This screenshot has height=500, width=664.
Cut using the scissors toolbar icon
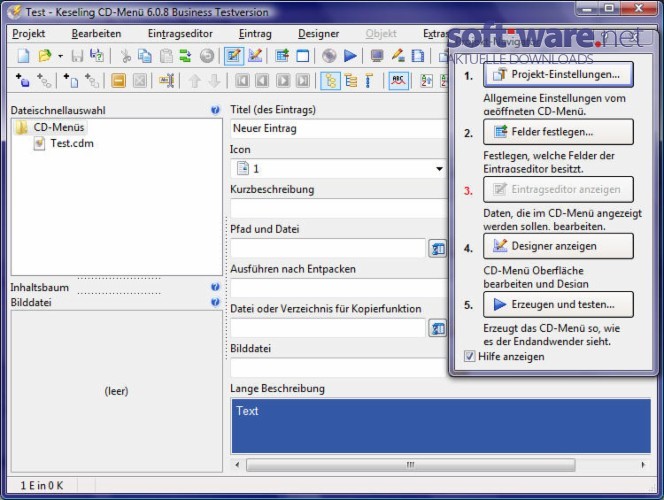[125, 55]
